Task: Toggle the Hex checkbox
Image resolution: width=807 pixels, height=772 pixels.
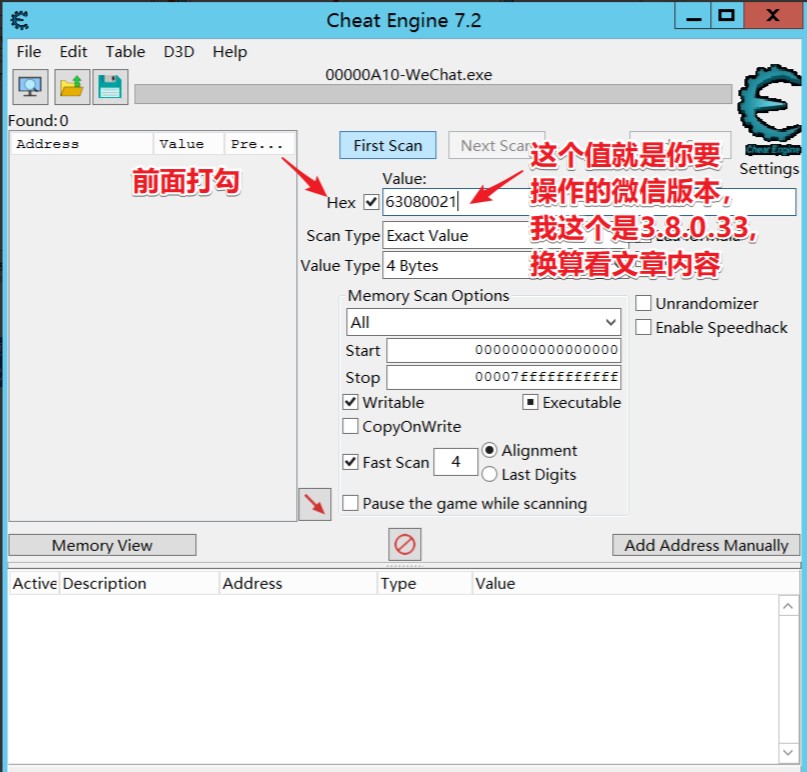Action: (x=371, y=202)
